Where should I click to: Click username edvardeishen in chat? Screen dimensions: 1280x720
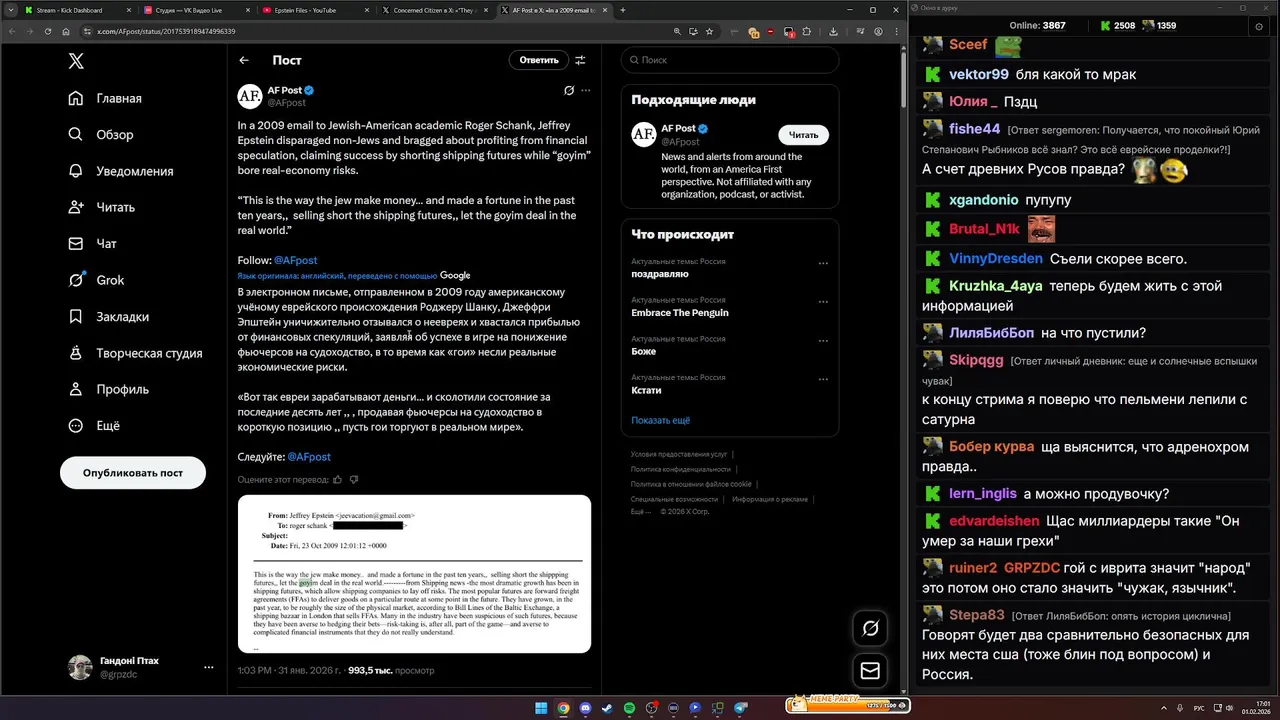click(994, 521)
